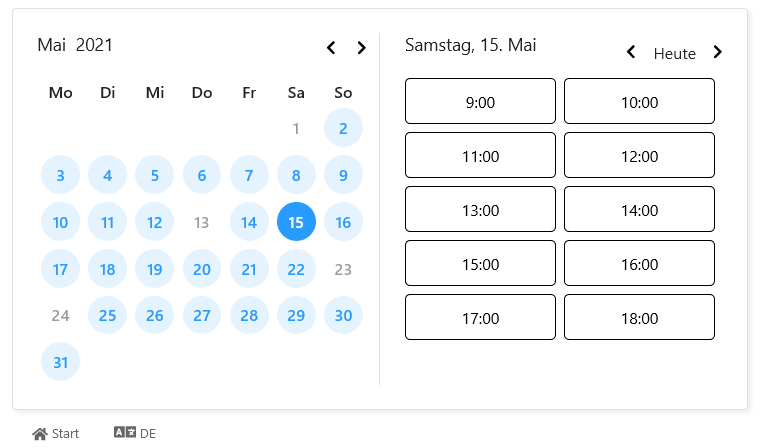
Task: Show previous day's time slots
Action: 631,52
